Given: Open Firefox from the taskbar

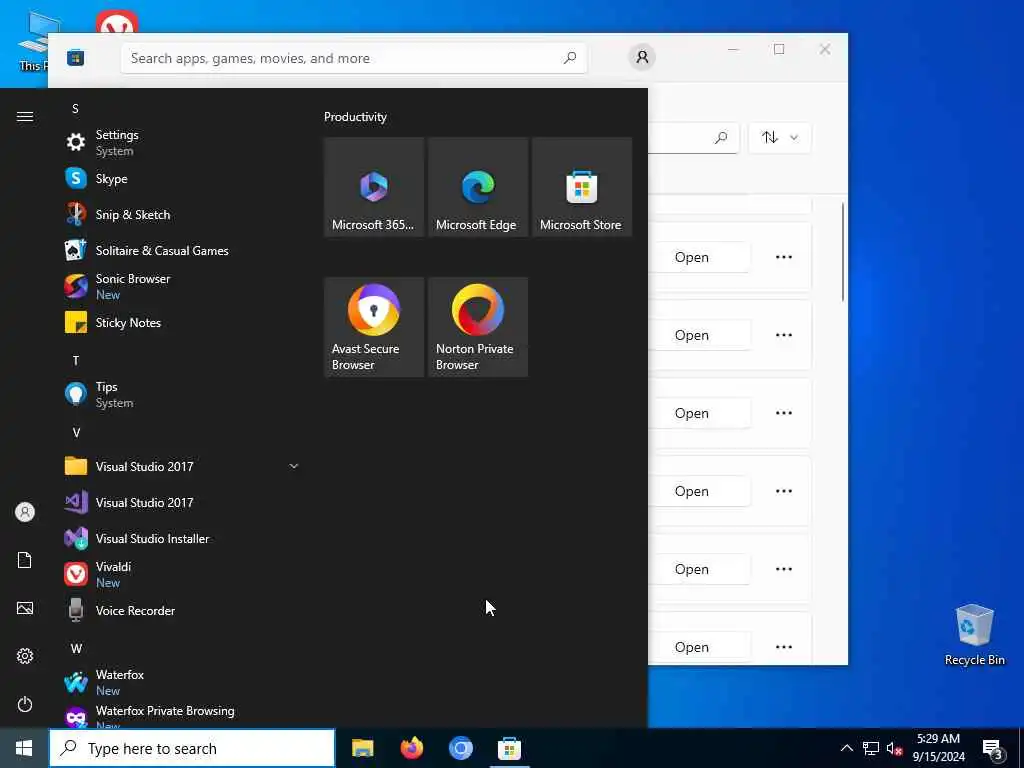Looking at the screenshot, I should click(411, 748).
